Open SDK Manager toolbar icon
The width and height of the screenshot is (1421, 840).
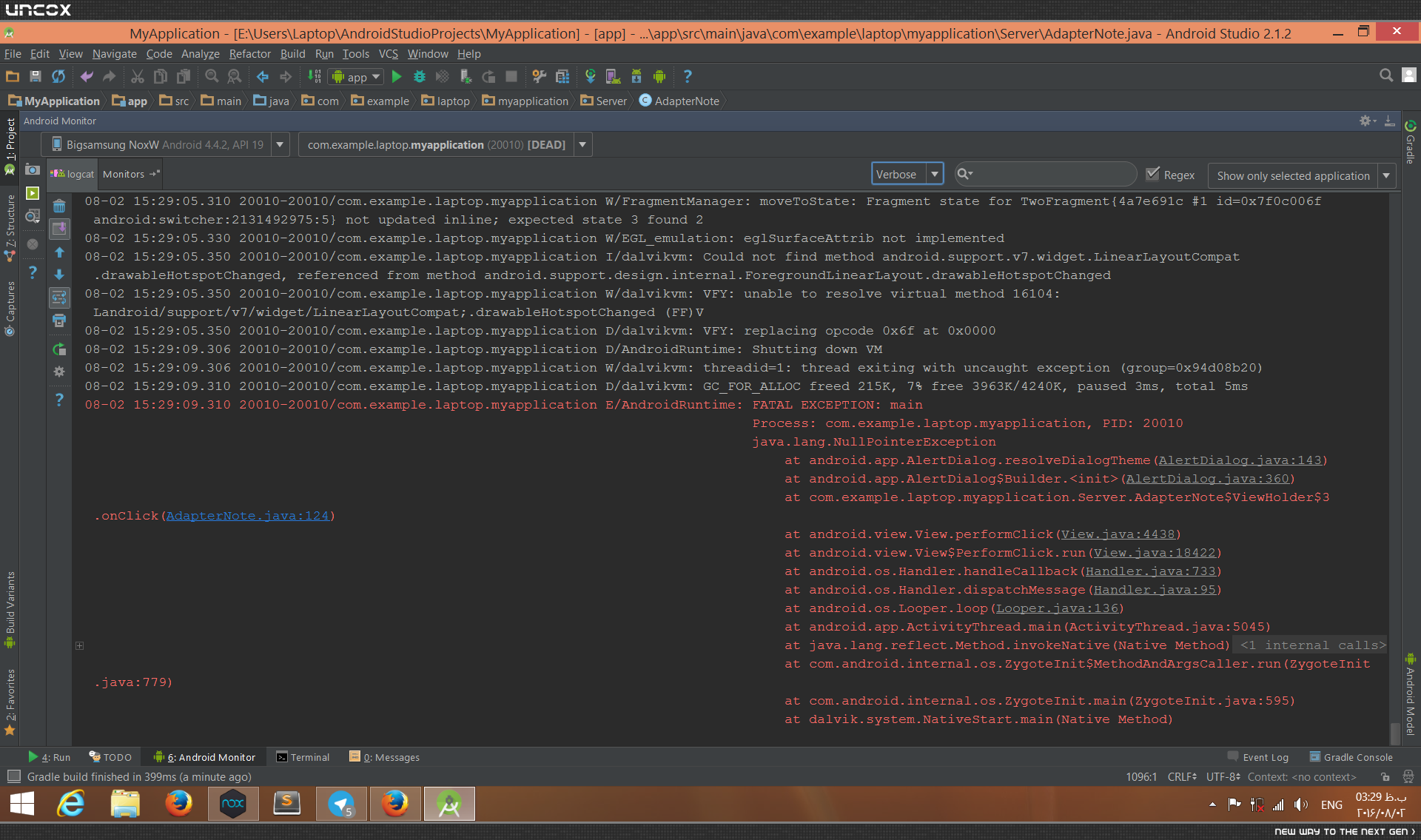[x=636, y=76]
